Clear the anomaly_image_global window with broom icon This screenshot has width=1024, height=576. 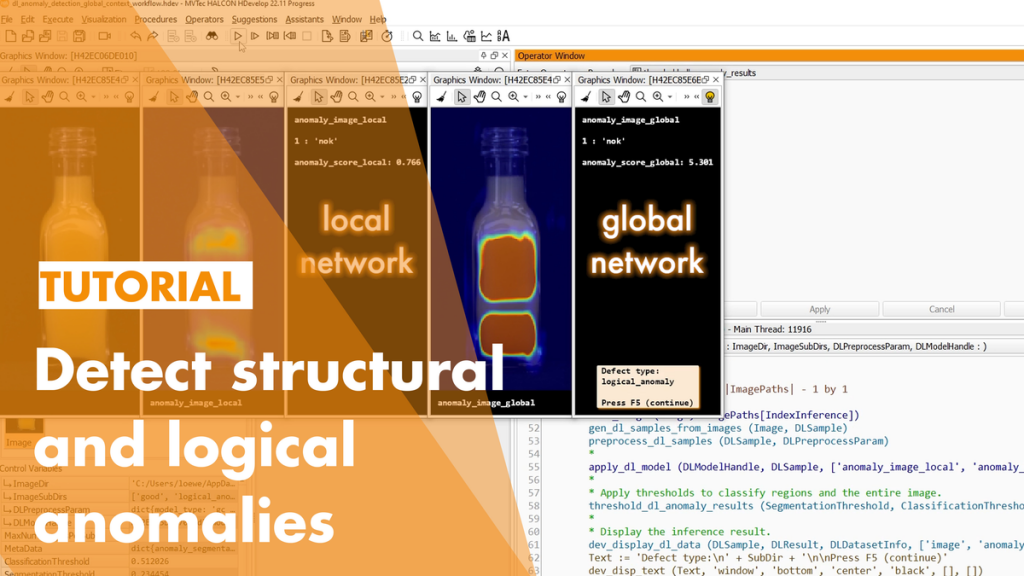tap(442, 97)
